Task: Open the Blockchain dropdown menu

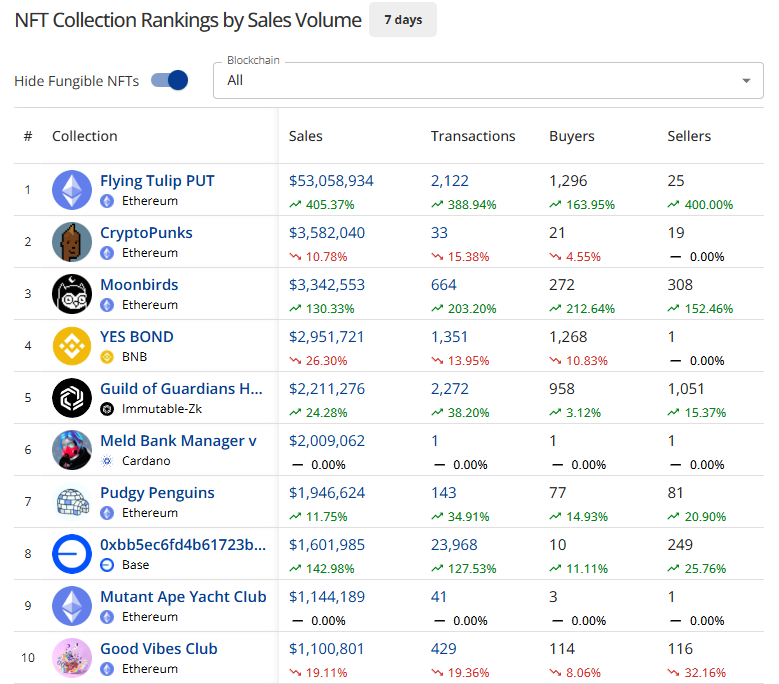Action: click(x=480, y=80)
